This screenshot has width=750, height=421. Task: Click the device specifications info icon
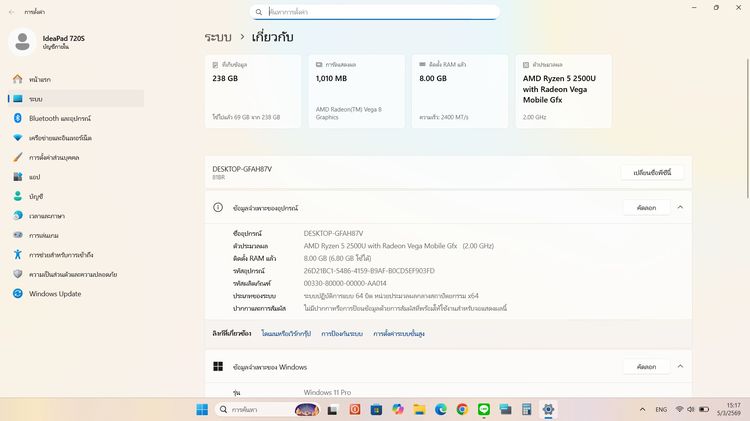click(218, 208)
